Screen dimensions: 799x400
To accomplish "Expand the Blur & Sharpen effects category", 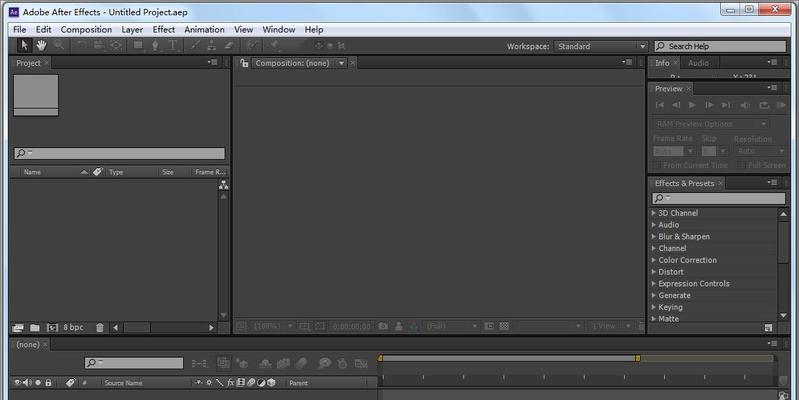I will 654,236.
